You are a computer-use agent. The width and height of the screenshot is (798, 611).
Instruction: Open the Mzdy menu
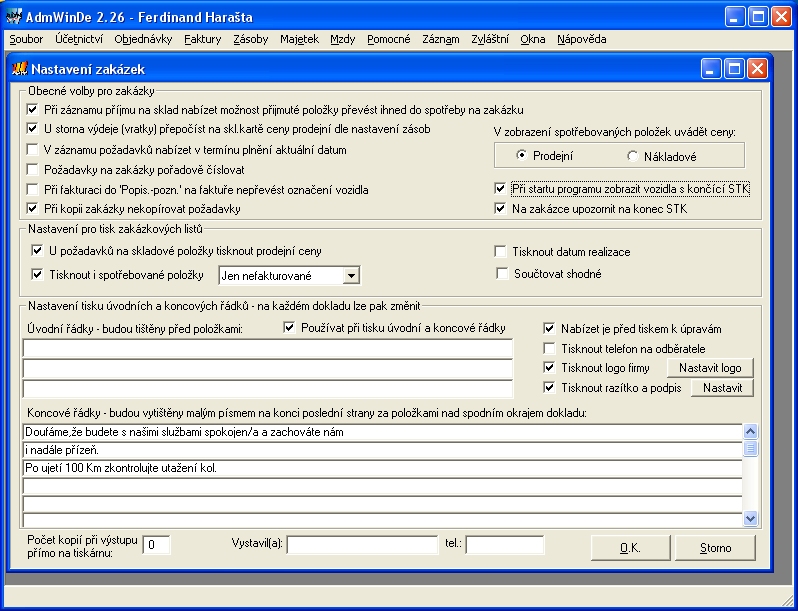pyautogui.click(x=343, y=39)
